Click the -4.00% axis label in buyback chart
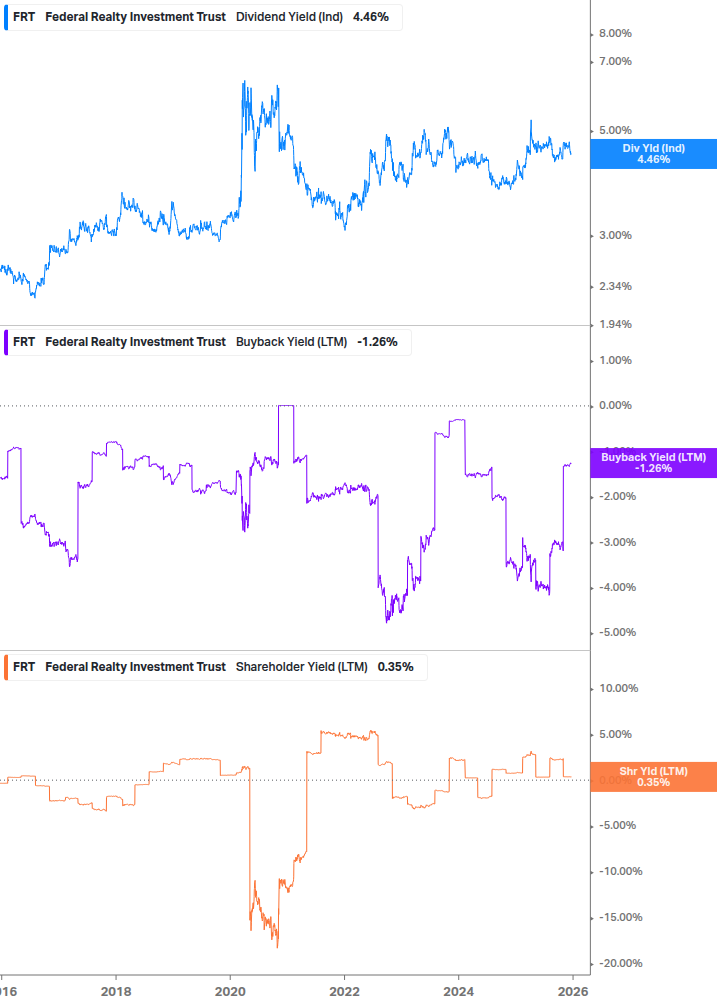717x1005 pixels. click(617, 588)
